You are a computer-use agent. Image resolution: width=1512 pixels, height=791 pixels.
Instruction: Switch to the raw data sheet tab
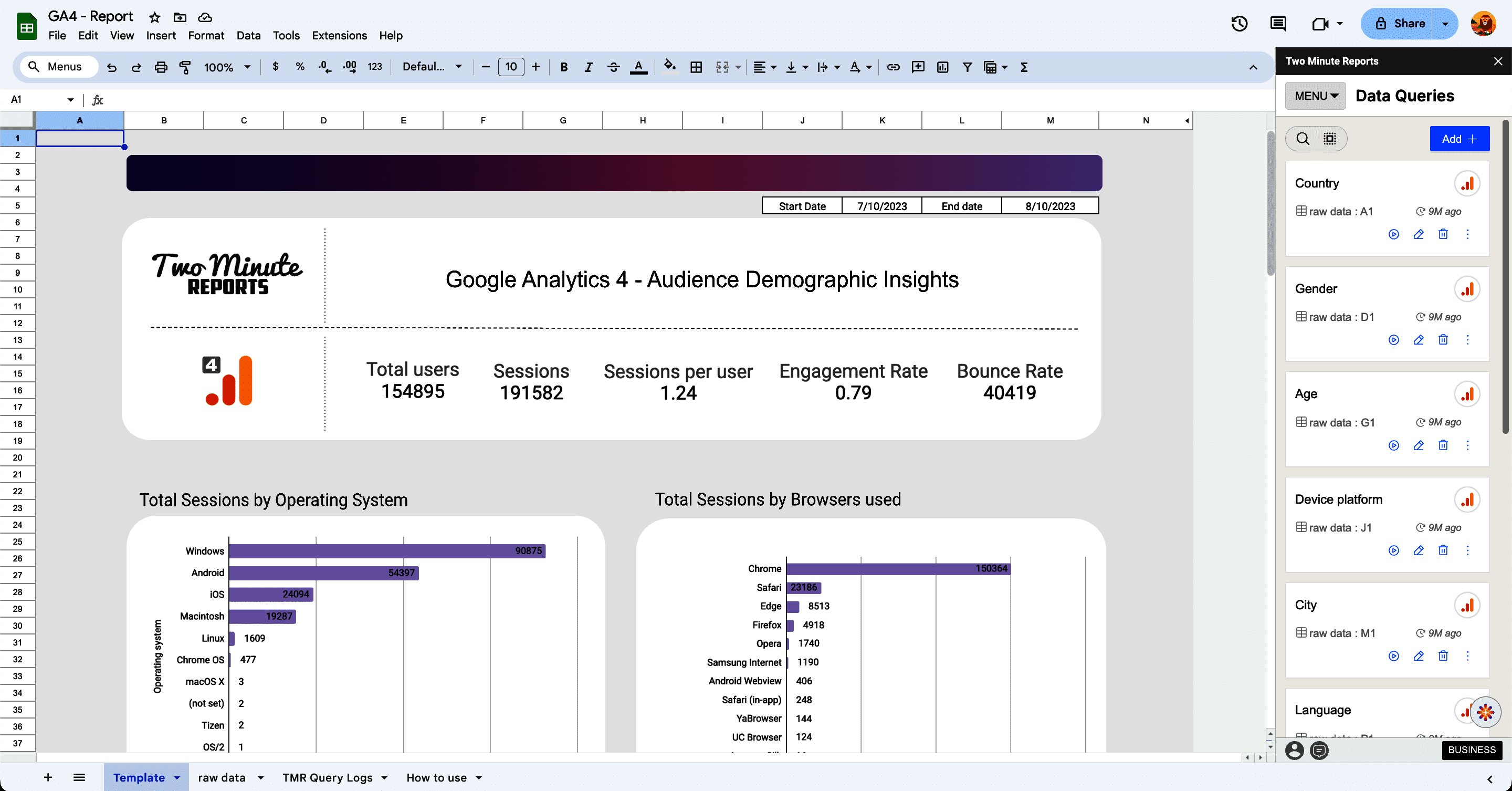click(222, 777)
